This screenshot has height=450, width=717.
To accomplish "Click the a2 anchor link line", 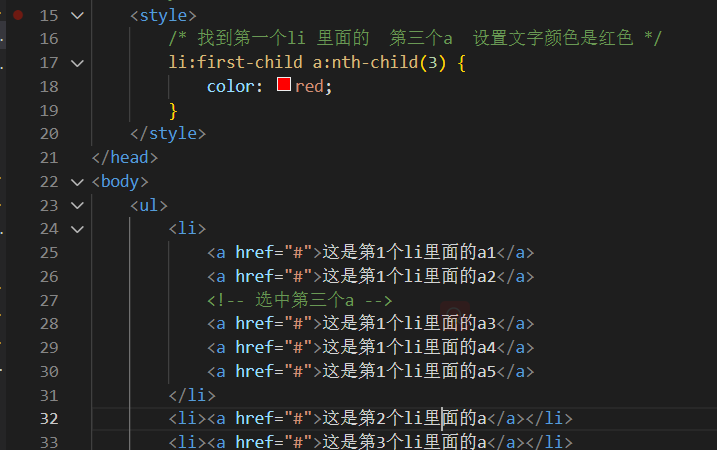I will click(370, 276).
